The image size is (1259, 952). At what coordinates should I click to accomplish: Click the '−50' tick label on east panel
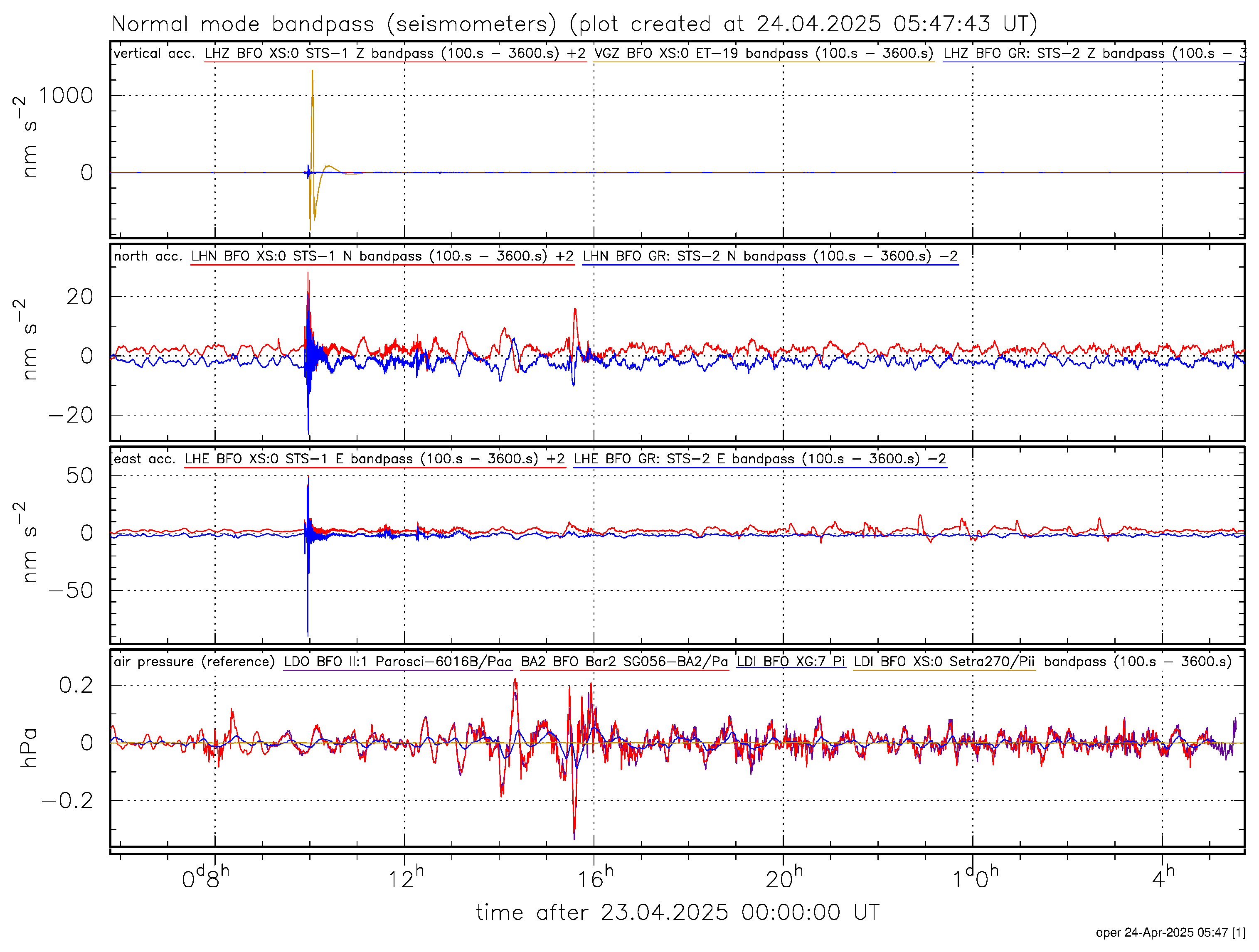point(71,590)
